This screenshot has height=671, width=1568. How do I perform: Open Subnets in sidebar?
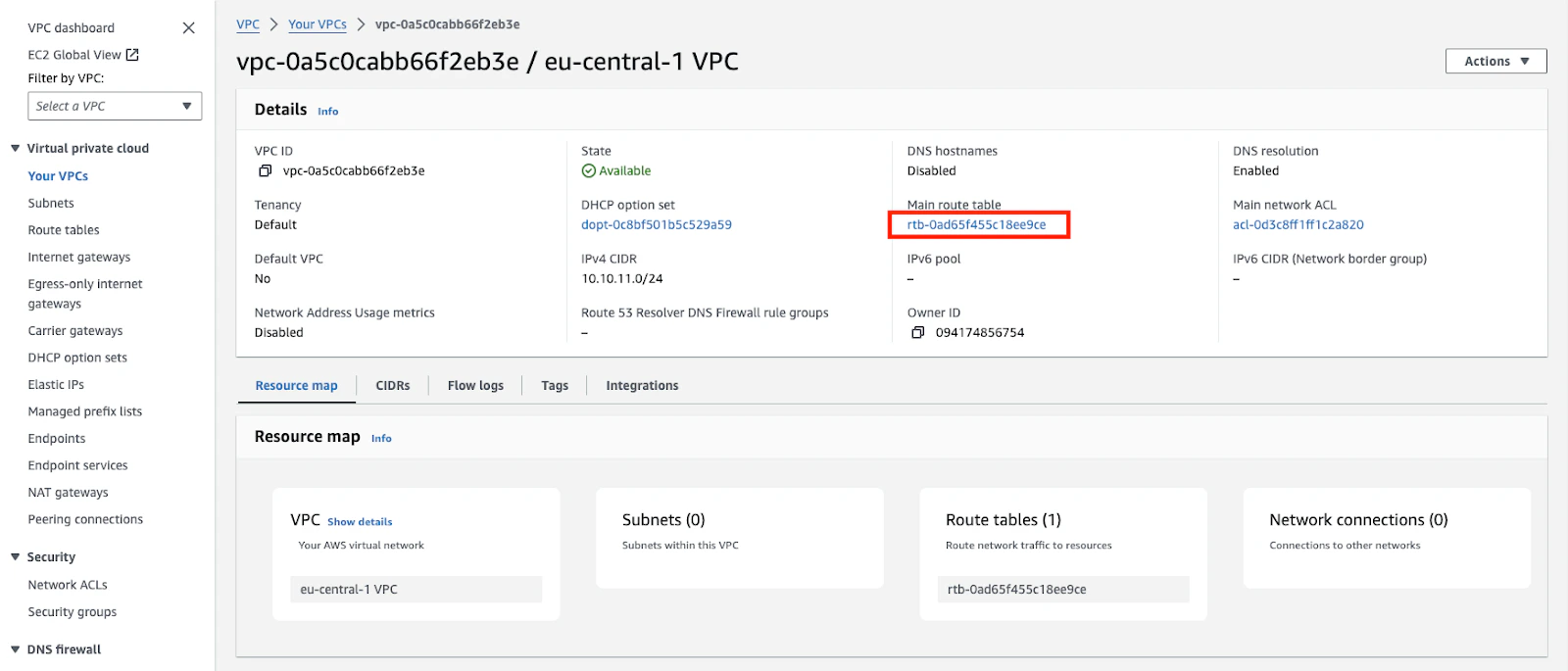tap(51, 204)
